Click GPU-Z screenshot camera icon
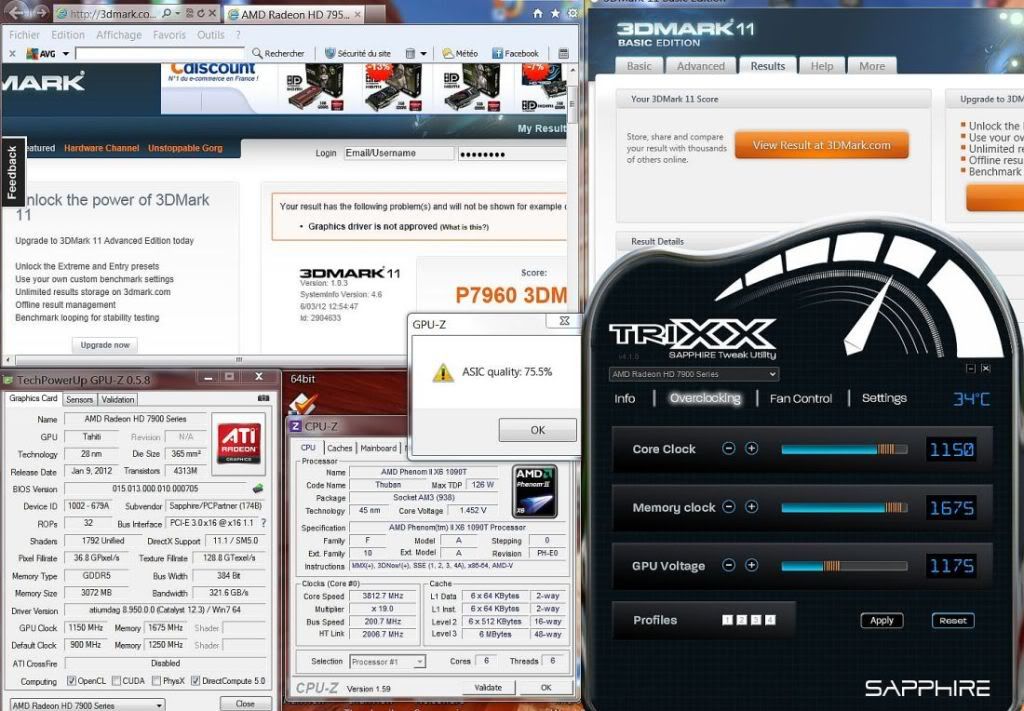The width and height of the screenshot is (1024, 711). (x=263, y=399)
